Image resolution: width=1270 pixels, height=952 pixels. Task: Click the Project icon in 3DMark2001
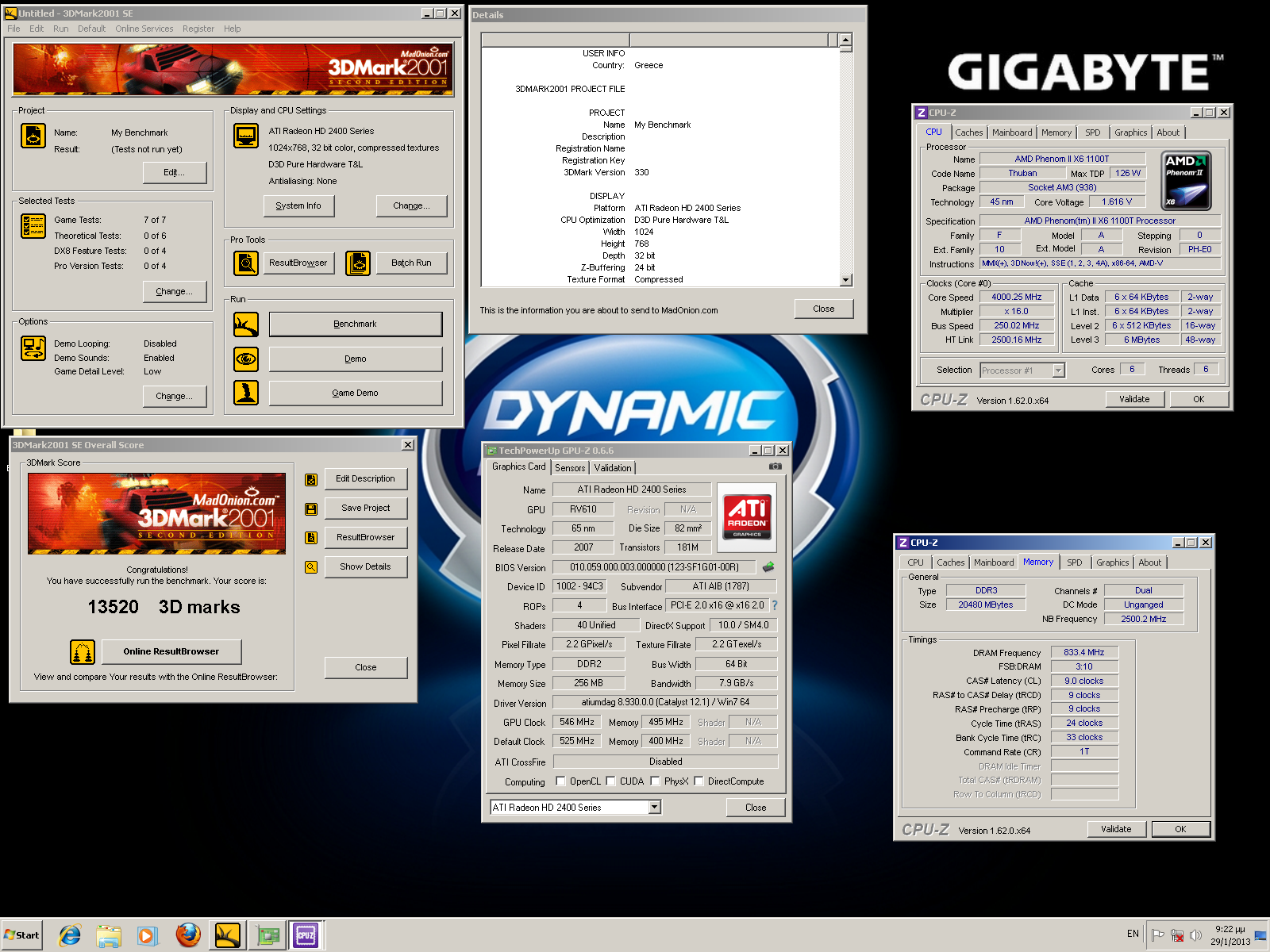[33, 136]
